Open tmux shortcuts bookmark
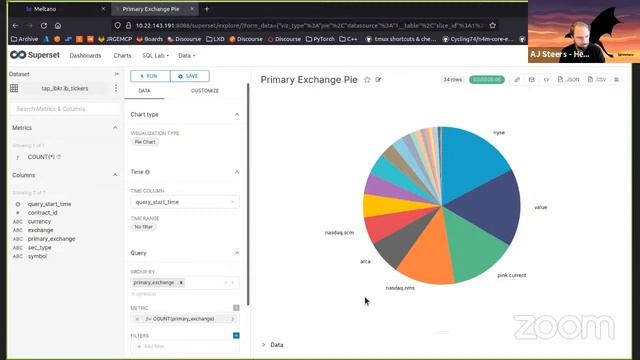The width and height of the screenshot is (640, 360). coord(401,39)
